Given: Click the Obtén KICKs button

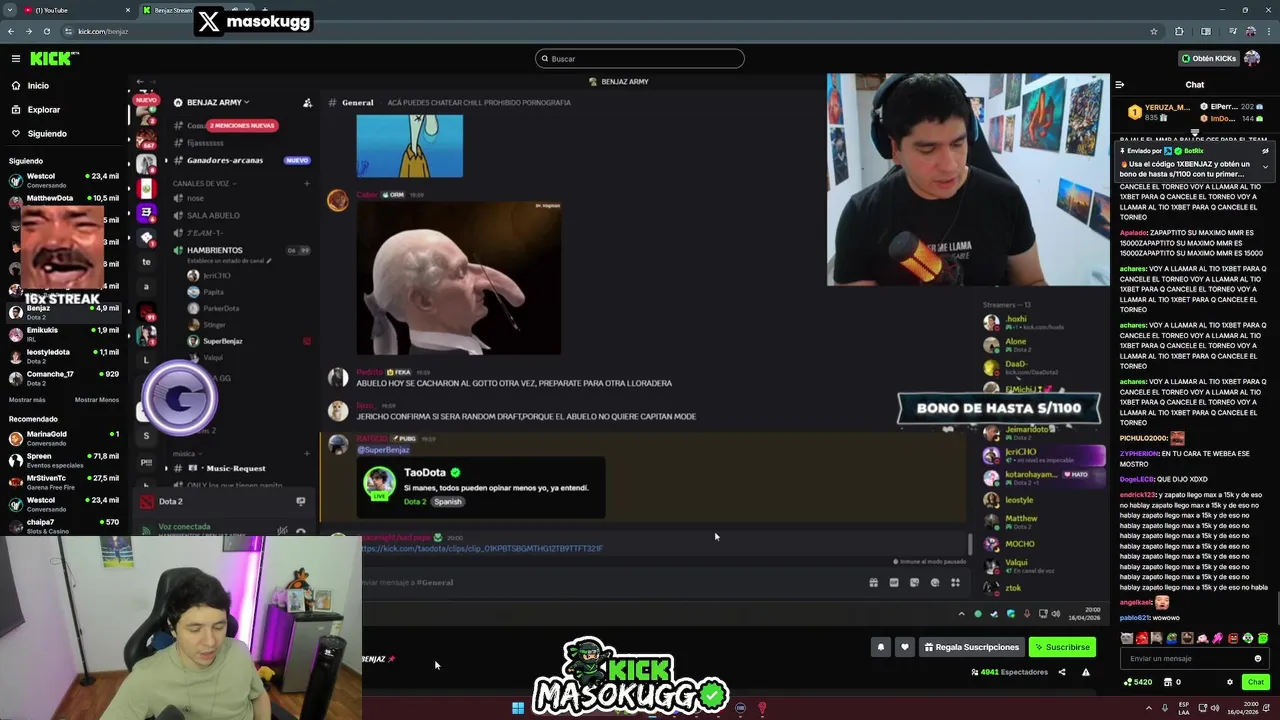Looking at the screenshot, I should tap(1208, 59).
